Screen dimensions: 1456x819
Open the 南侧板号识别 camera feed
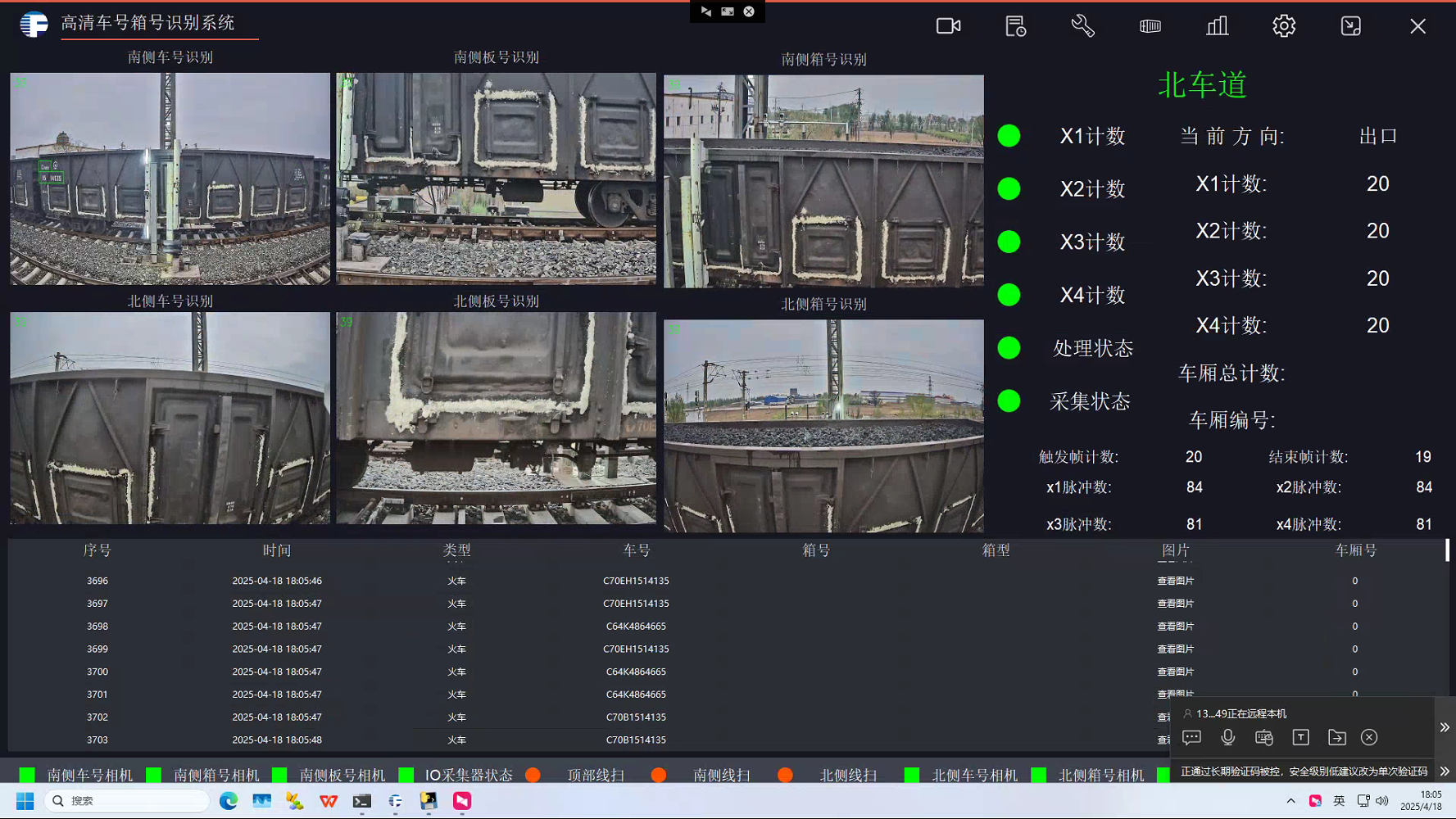click(x=496, y=179)
